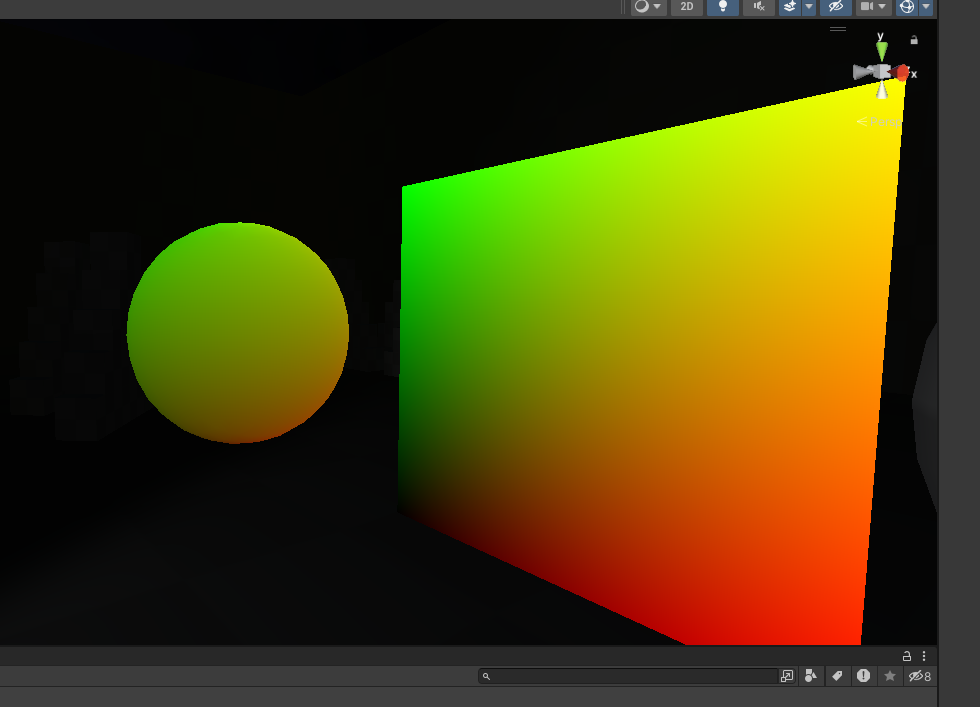Toggle hidden packages visibility count 8

tap(919, 676)
